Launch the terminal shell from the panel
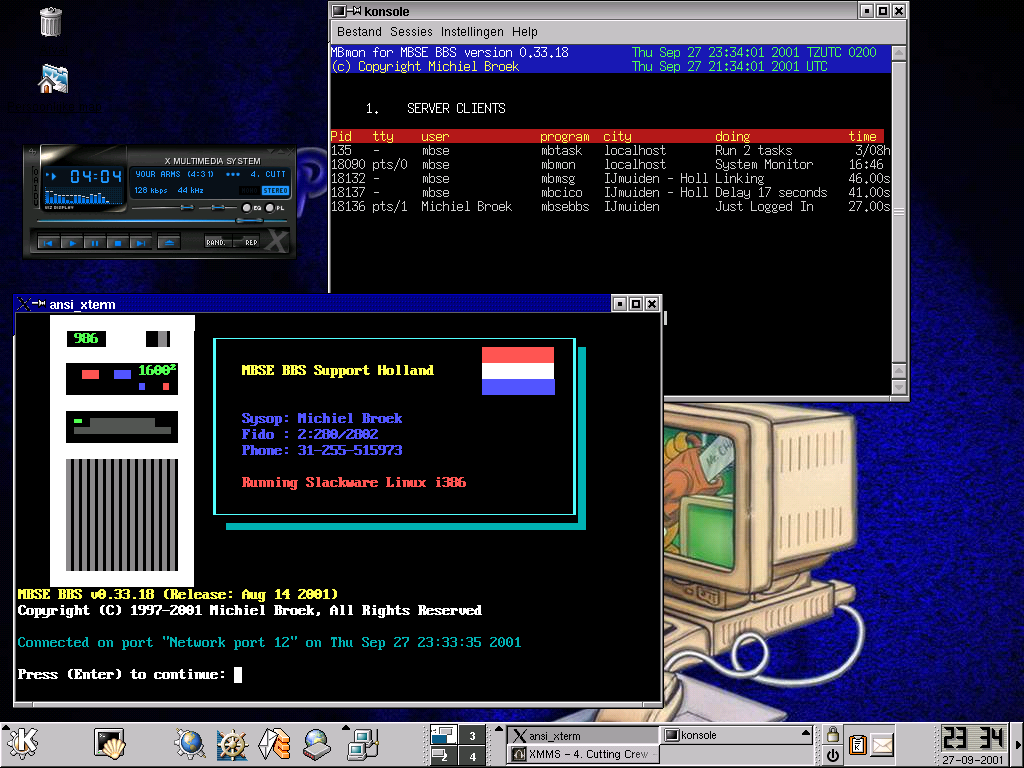The height and width of the screenshot is (768, 1024). (109, 743)
